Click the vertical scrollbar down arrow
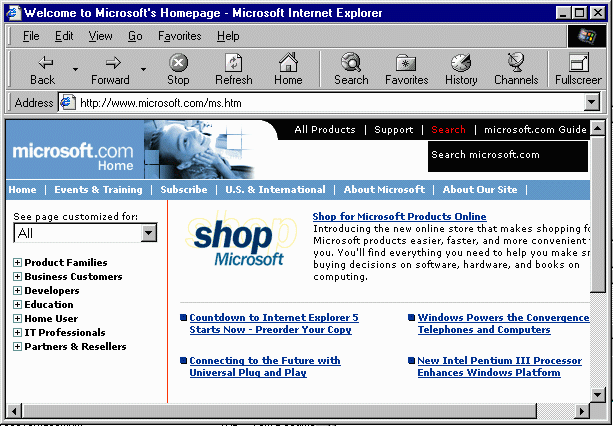Screen dimensions: 613x426 tap(597, 395)
